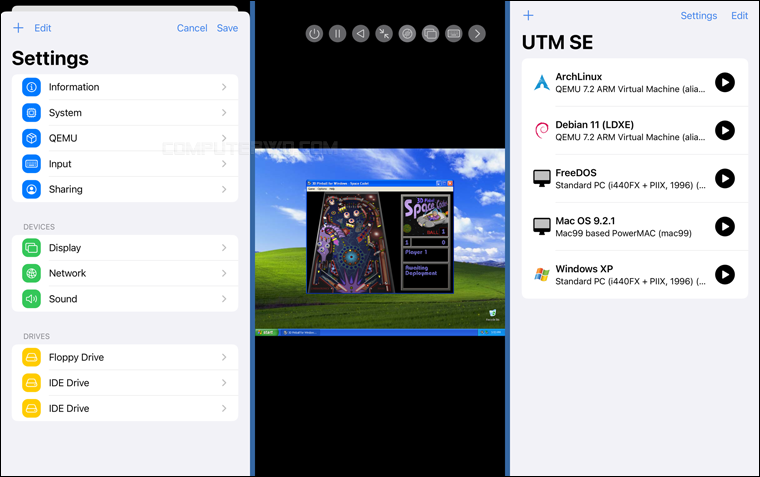Pause the running virtual machine
This screenshot has width=760, height=477.
pyautogui.click(x=337, y=34)
